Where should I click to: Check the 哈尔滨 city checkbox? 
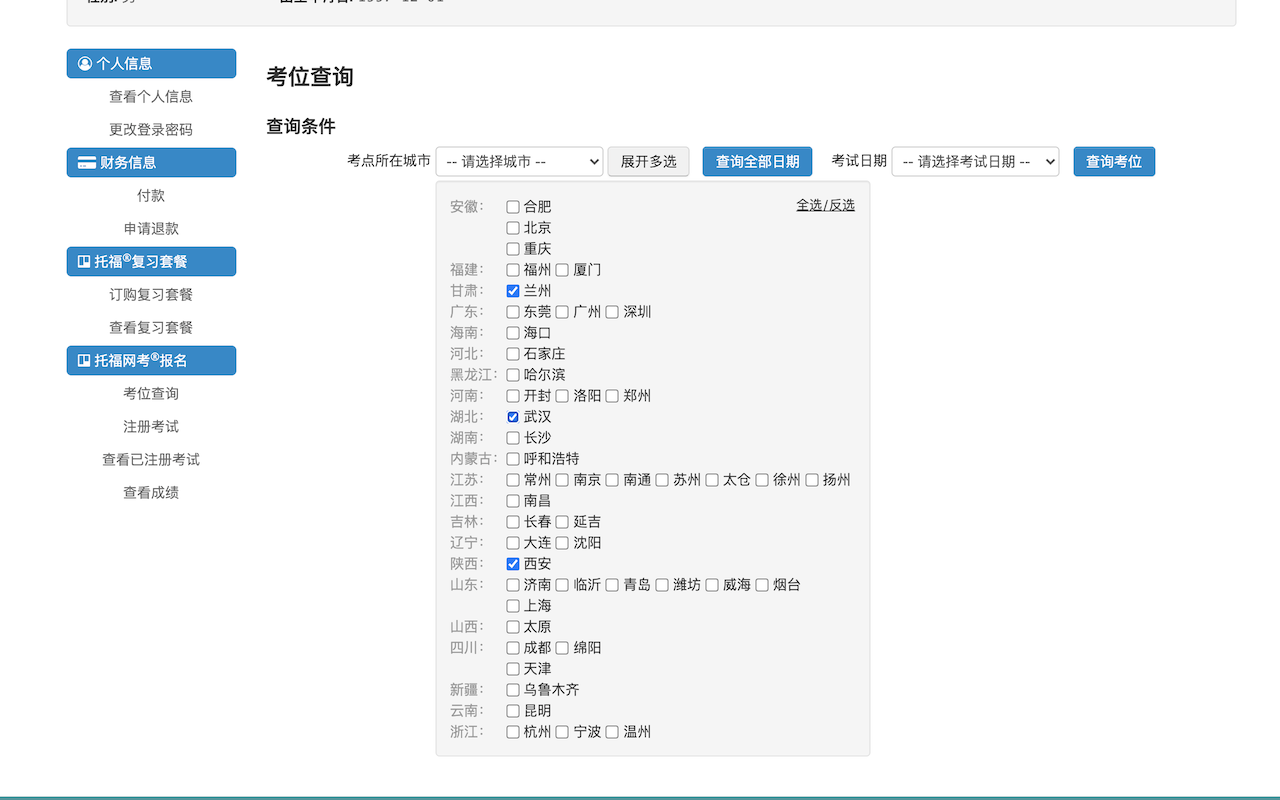click(513, 374)
